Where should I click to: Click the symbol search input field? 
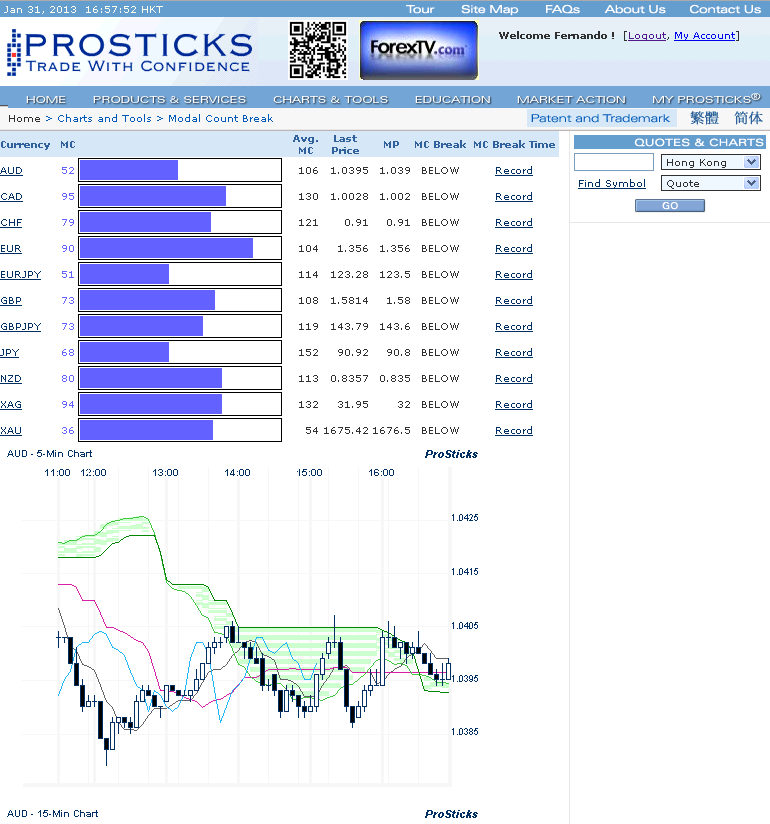click(x=614, y=162)
